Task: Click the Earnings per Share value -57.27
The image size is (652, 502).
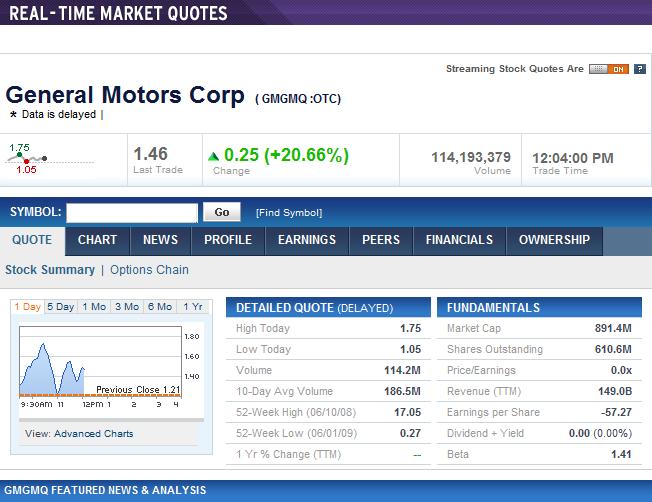Action: coord(616,412)
